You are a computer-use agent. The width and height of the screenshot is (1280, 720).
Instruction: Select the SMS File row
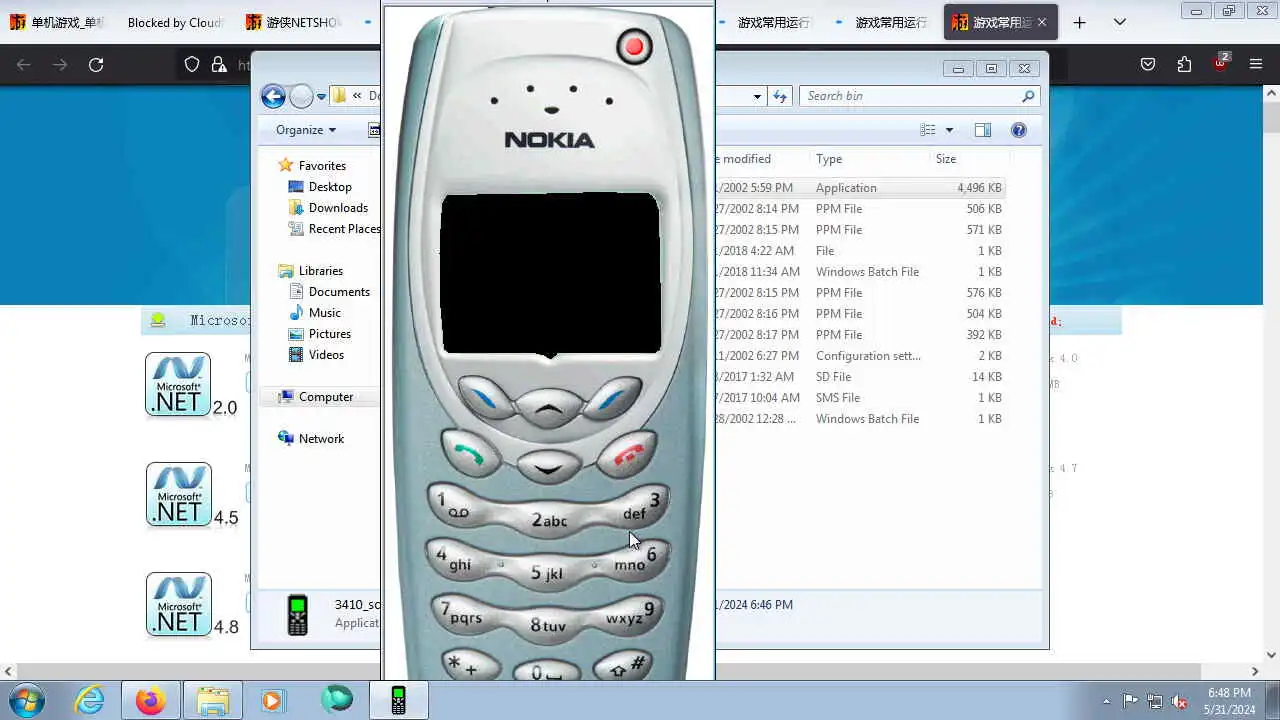(x=860, y=398)
